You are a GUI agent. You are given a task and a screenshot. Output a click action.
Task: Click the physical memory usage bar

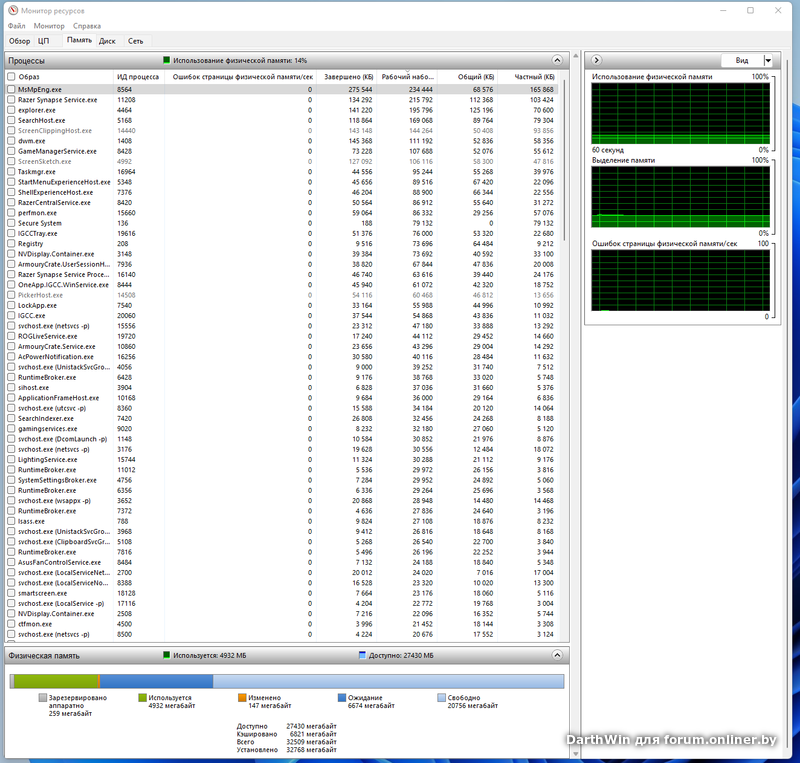pyautogui.click(x=287, y=681)
